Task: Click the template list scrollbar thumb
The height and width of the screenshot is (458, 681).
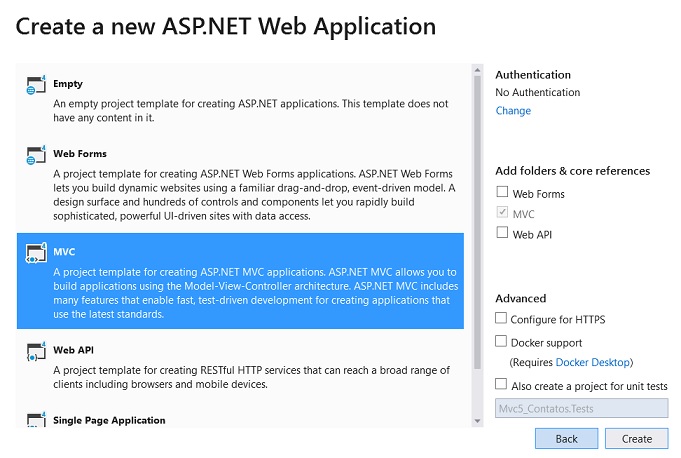Action: coord(477,222)
